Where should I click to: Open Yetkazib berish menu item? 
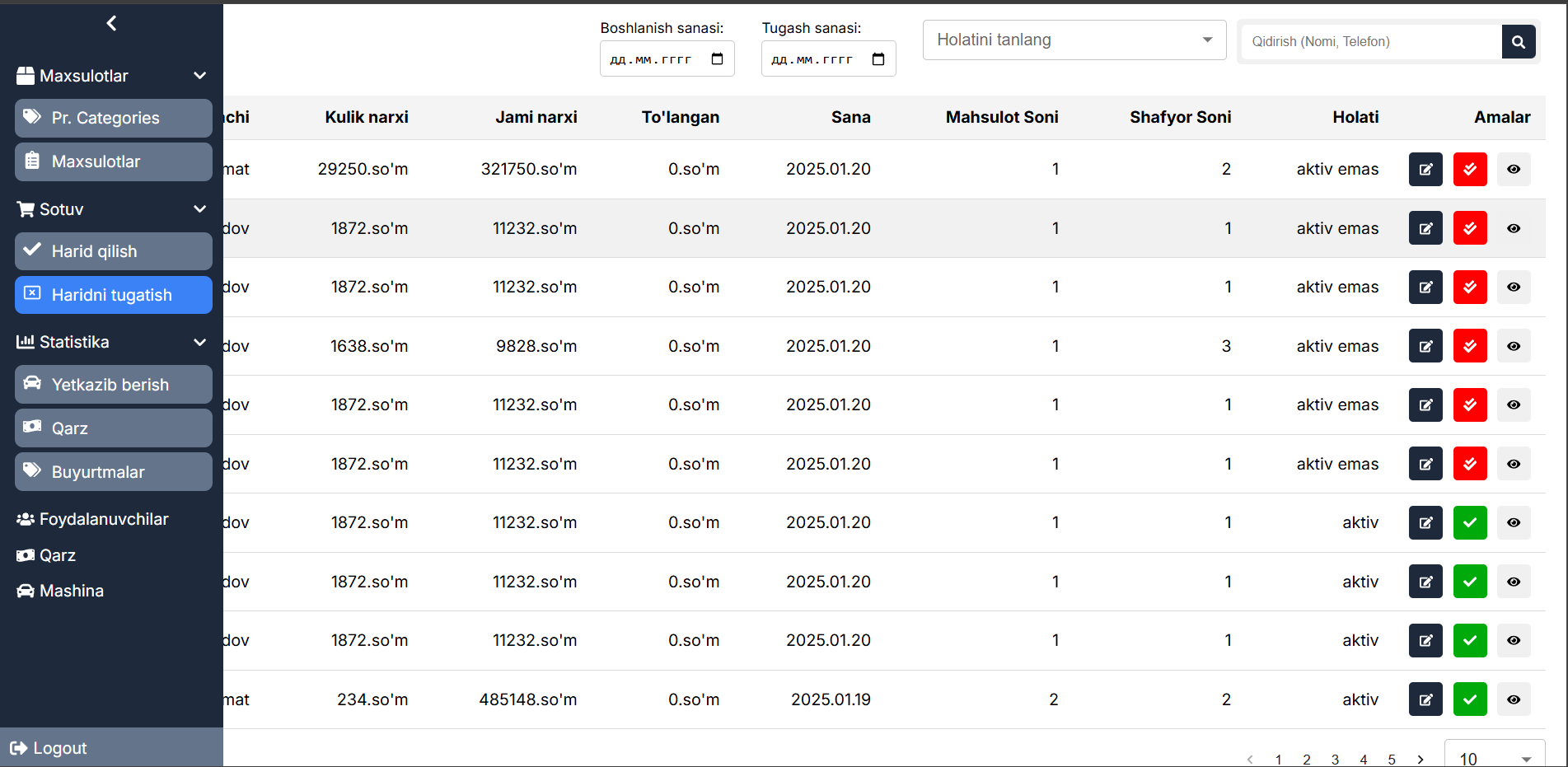(x=114, y=385)
